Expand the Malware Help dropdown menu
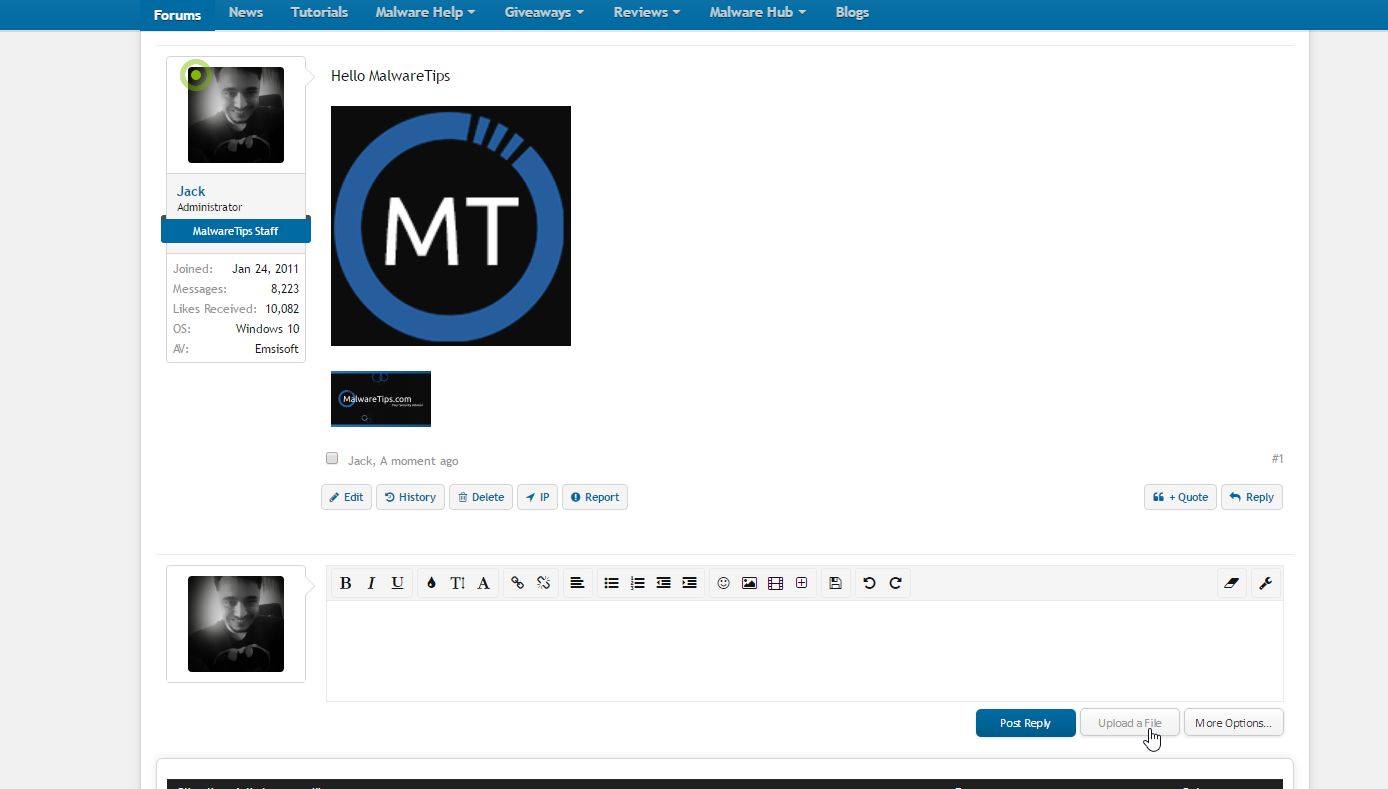 425,12
